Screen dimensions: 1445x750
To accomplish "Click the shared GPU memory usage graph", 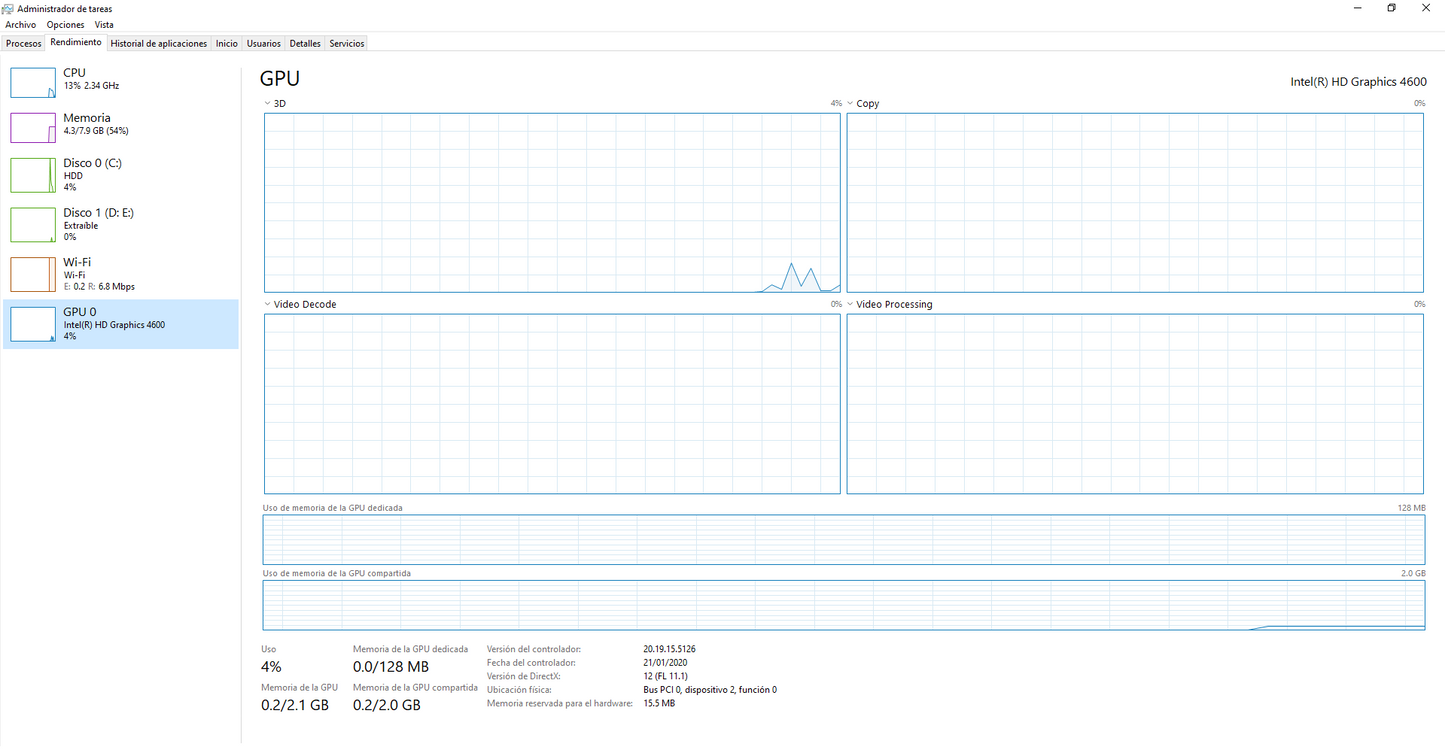I will [x=843, y=606].
